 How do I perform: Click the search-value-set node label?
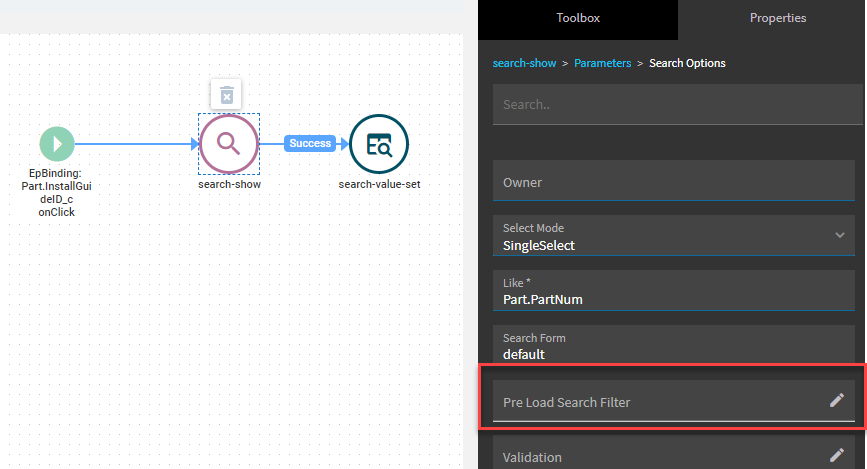click(379, 185)
